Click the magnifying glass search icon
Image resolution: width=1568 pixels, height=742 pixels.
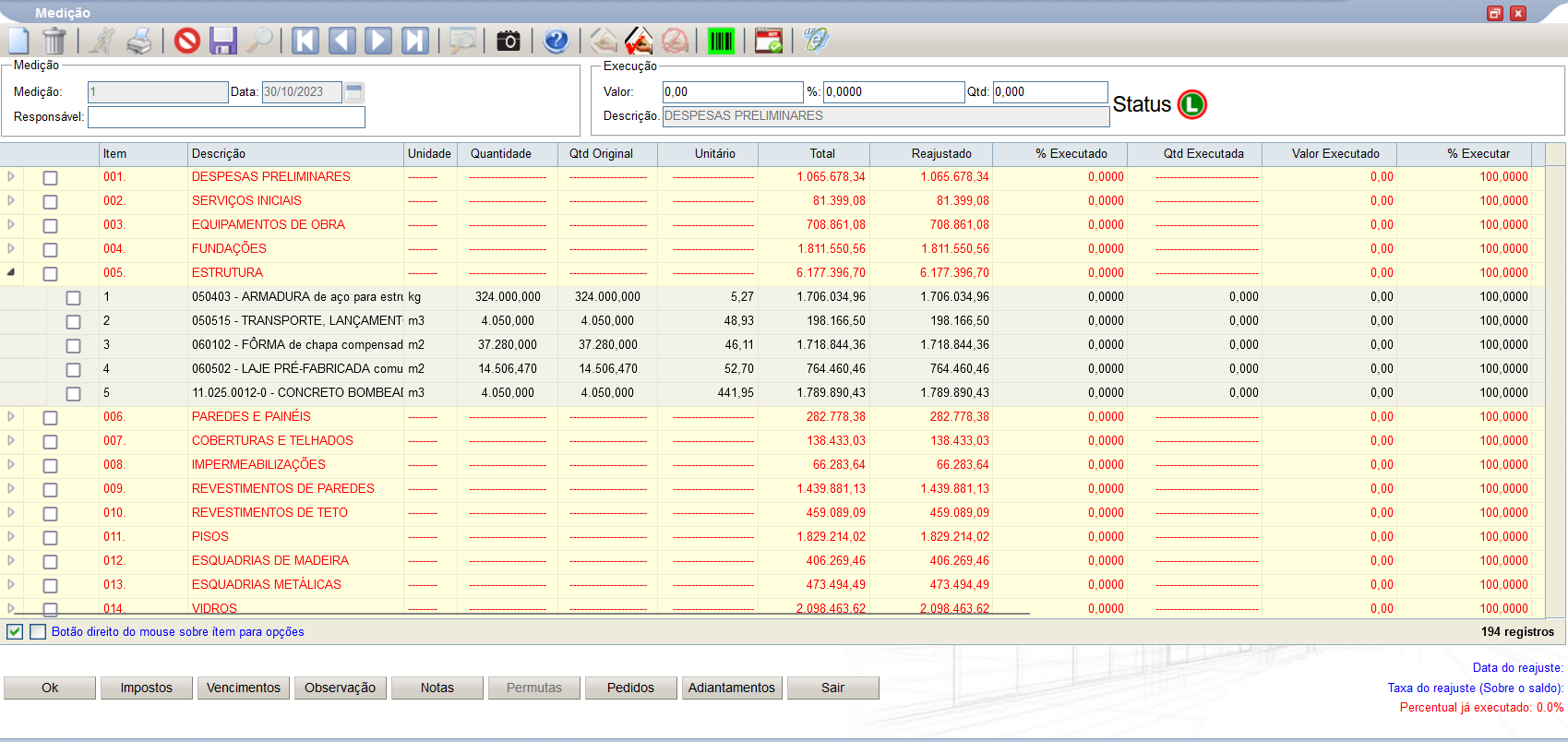click(259, 41)
